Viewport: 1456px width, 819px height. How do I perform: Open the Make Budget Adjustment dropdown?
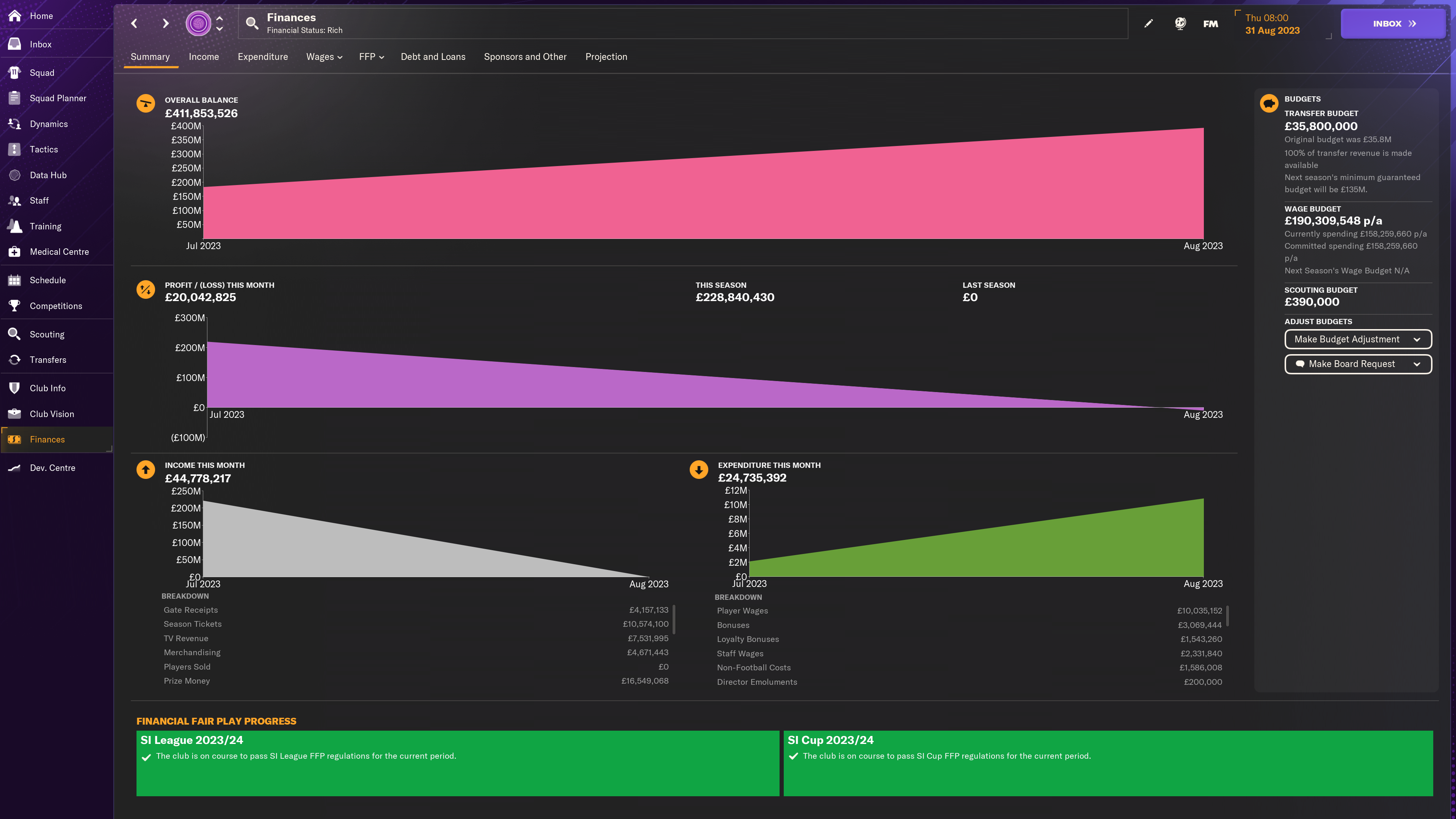[1358, 339]
